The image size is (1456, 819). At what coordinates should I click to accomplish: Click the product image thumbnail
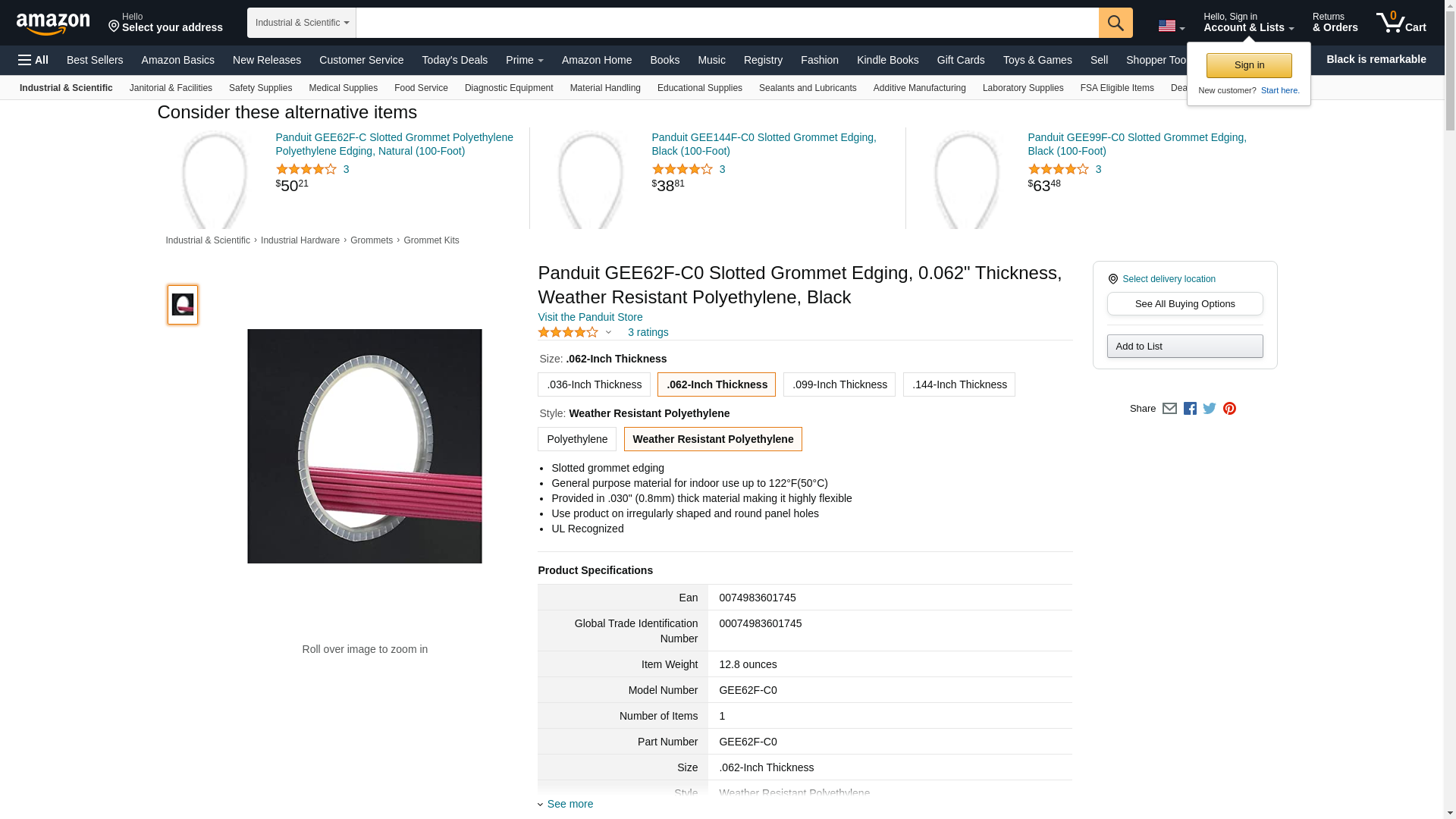click(183, 305)
